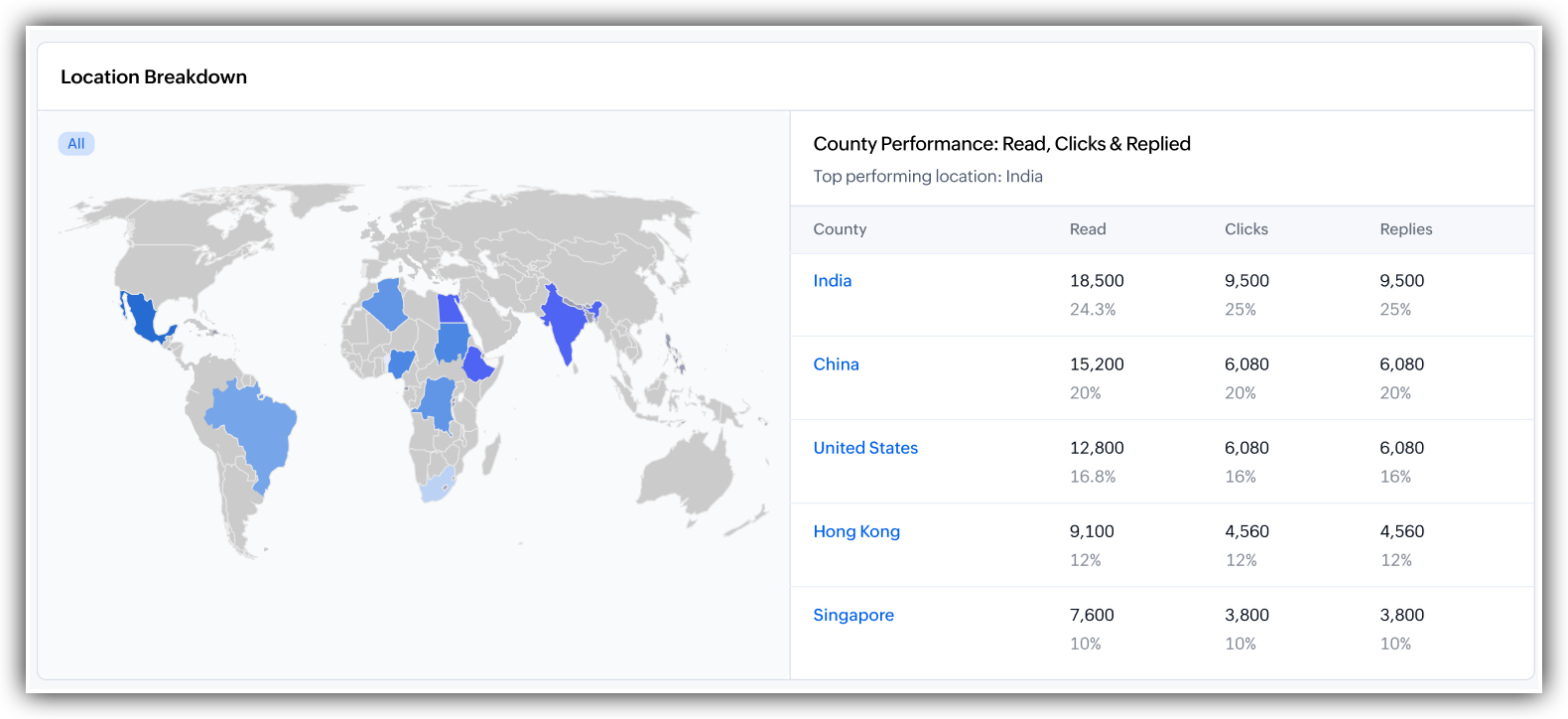
Task: Select Ethiopia on the world map
Action: (478, 364)
